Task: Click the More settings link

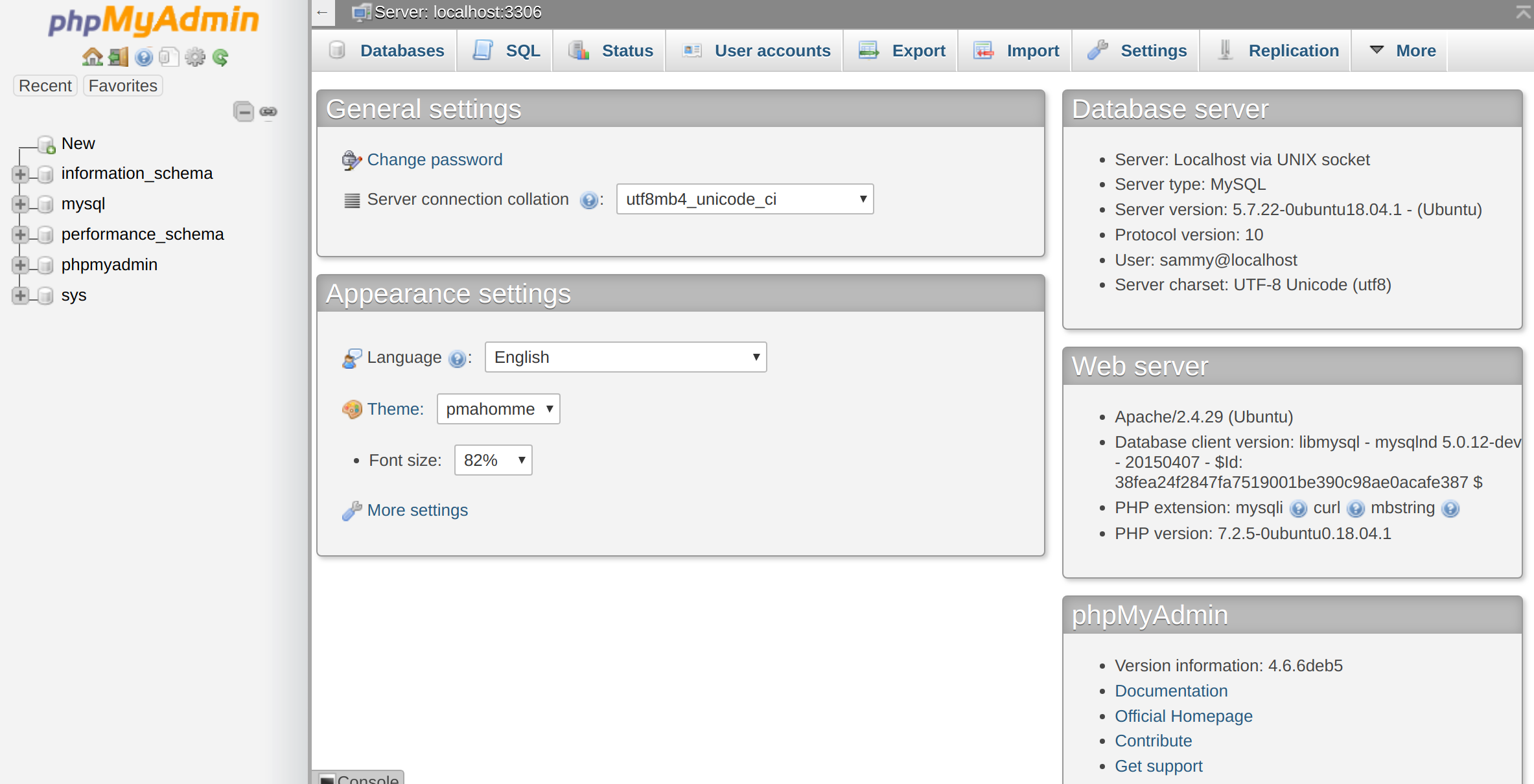Action: (x=417, y=510)
